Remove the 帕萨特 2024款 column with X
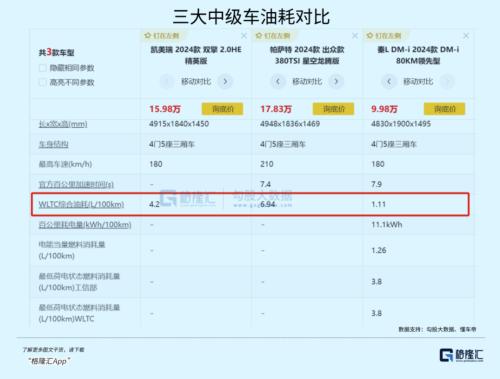The width and height of the screenshot is (500, 379). click(x=355, y=36)
